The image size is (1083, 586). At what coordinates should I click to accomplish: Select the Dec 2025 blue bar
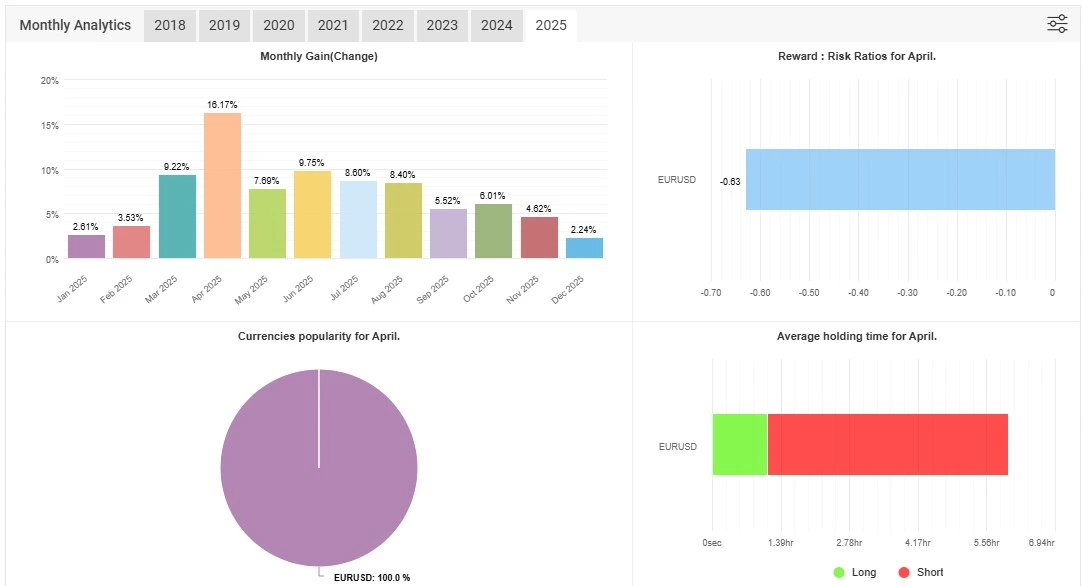[584, 248]
